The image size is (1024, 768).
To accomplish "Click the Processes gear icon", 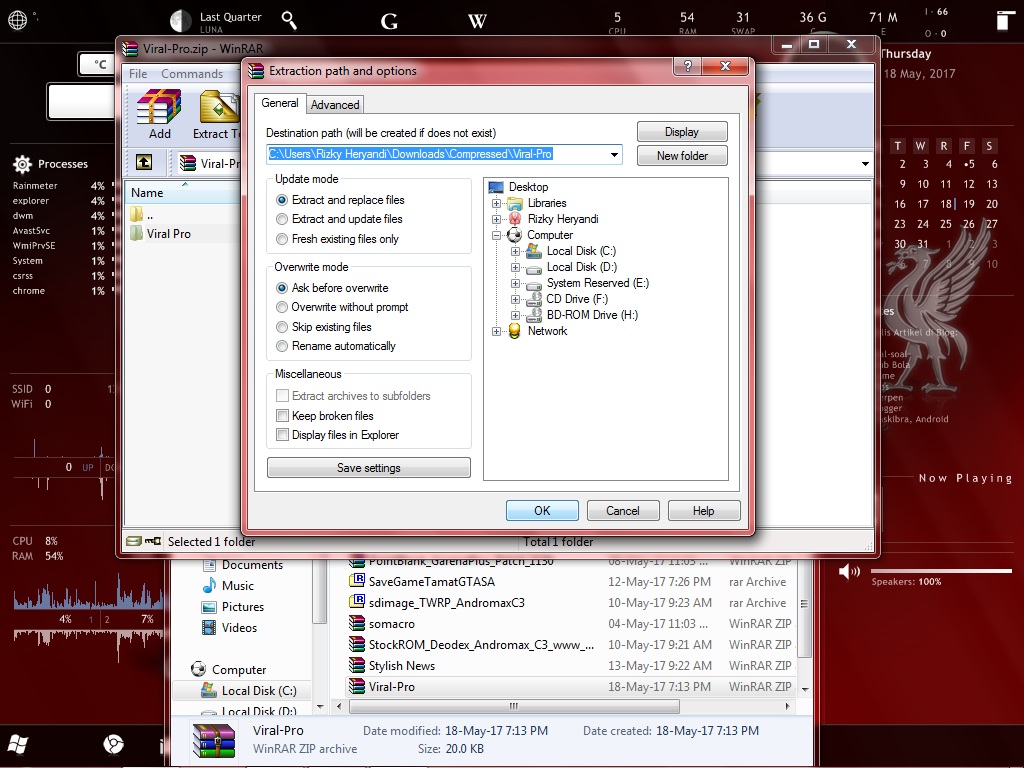I will point(22,164).
